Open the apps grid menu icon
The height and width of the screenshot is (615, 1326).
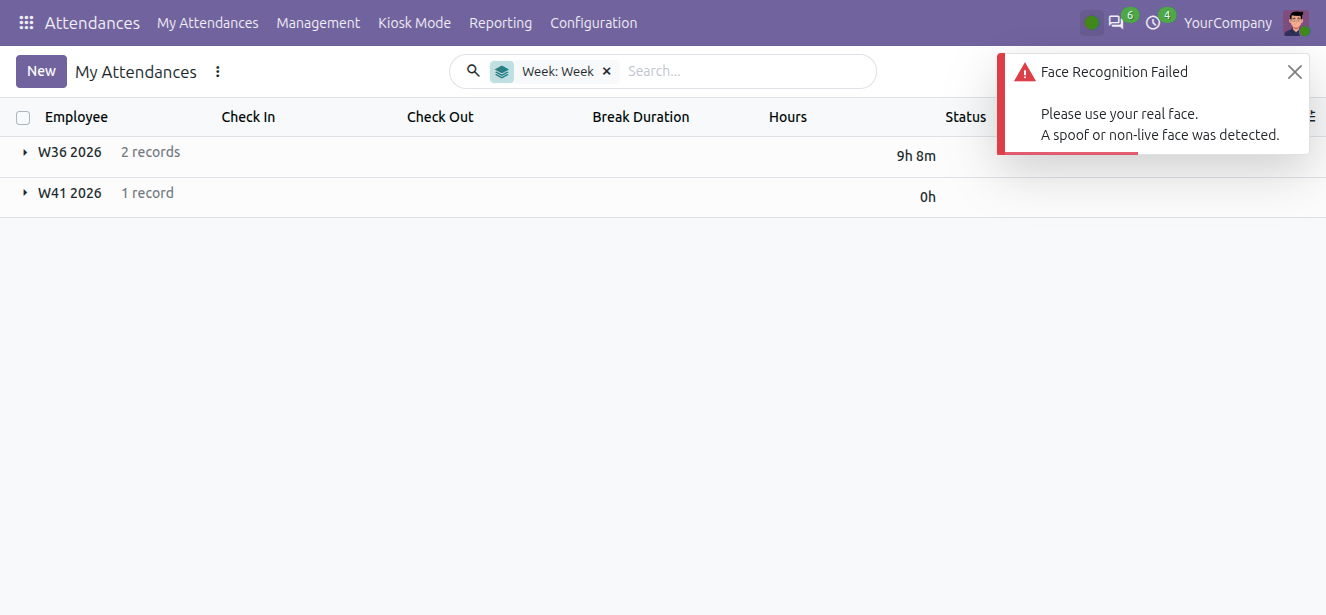[x=26, y=22]
